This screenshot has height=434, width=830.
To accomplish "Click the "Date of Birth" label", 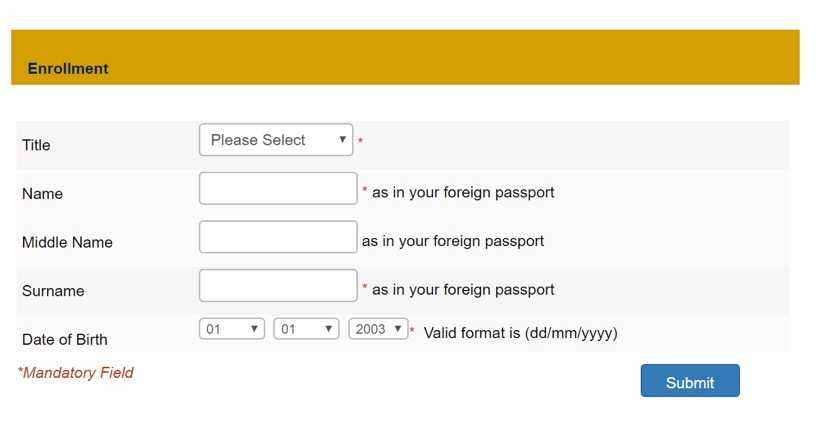I will click(65, 339).
